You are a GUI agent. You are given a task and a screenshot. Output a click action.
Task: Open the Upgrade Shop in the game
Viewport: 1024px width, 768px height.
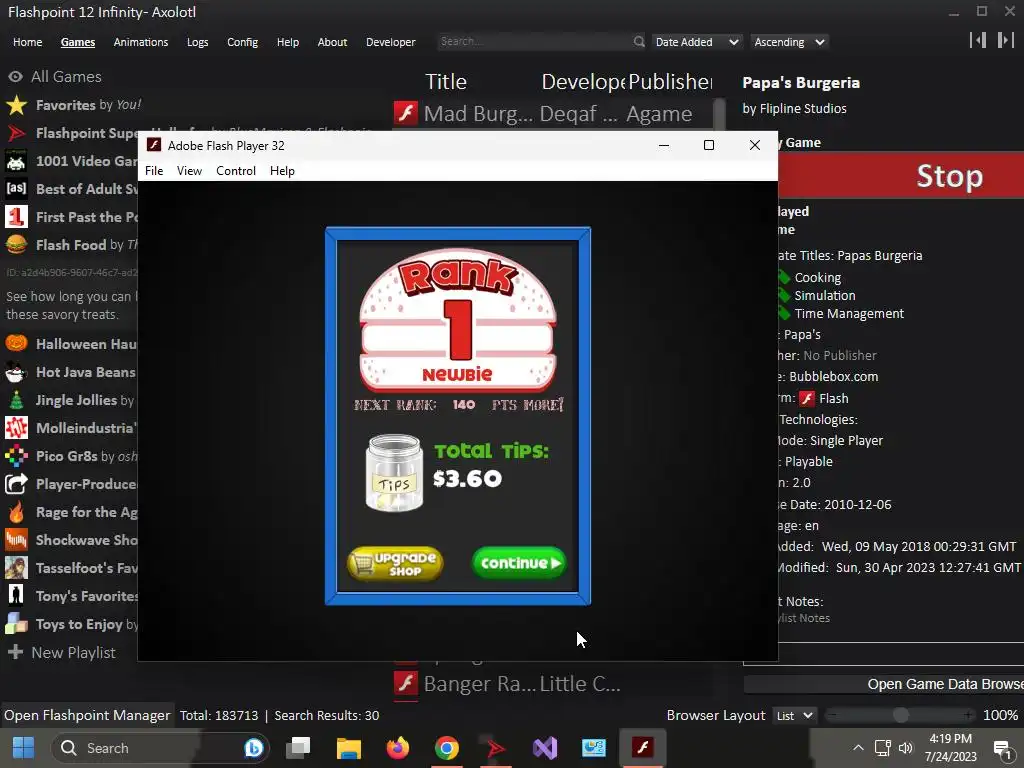click(x=395, y=563)
